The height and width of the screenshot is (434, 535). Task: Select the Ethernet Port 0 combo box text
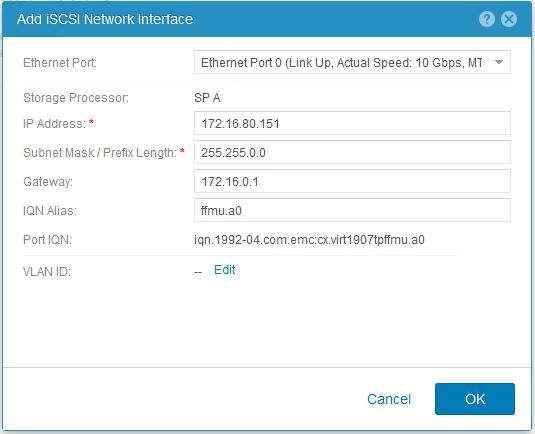tap(342, 63)
